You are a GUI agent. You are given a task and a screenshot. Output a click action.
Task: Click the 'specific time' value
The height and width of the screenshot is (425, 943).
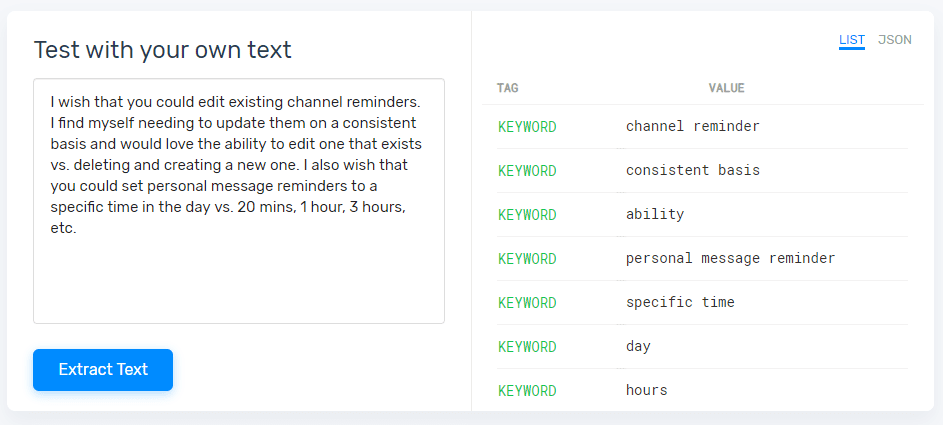tap(680, 303)
